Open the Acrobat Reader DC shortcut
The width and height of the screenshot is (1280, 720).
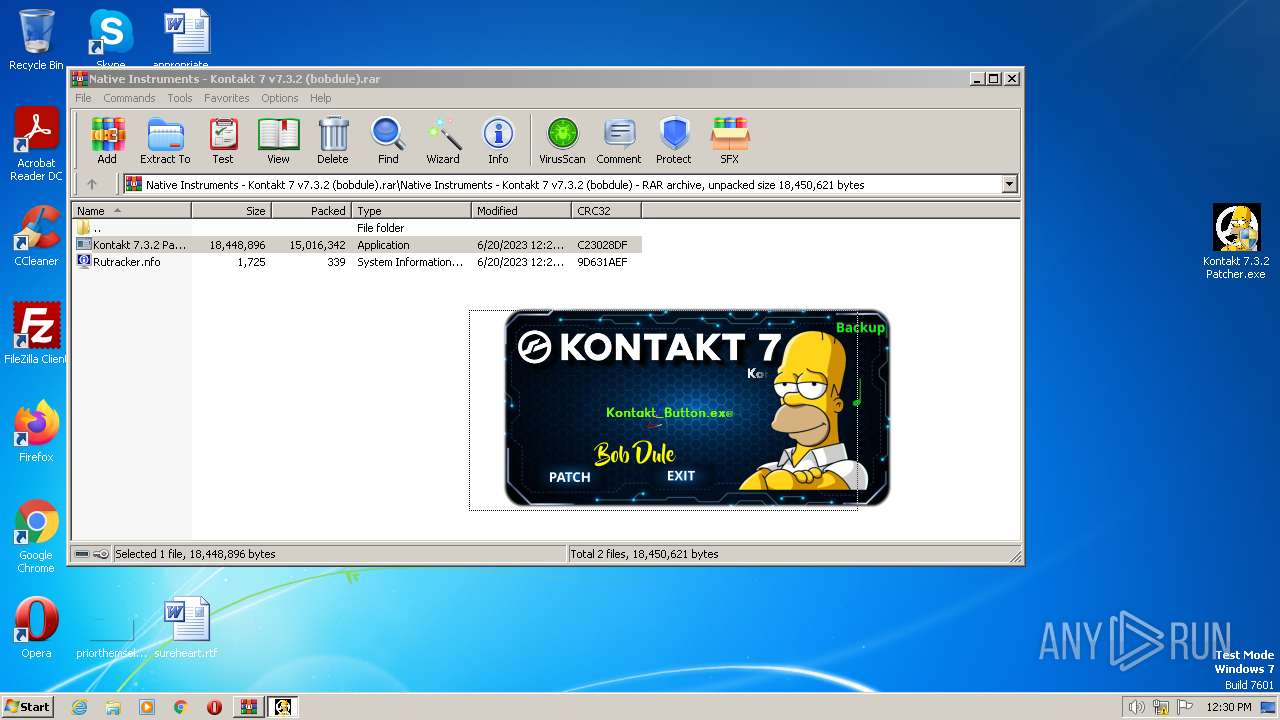tap(36, 144)
